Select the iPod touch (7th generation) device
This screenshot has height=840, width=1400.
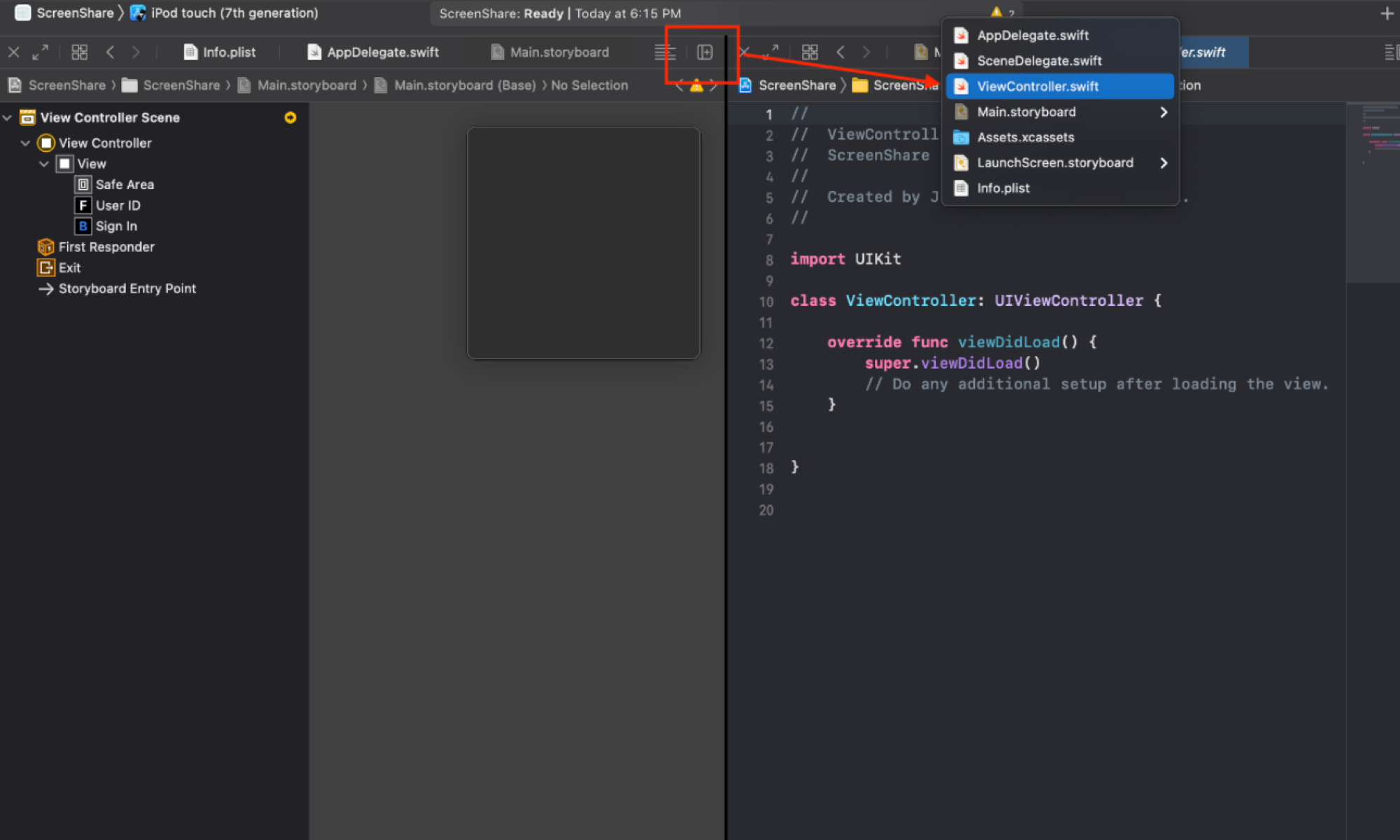224,13
